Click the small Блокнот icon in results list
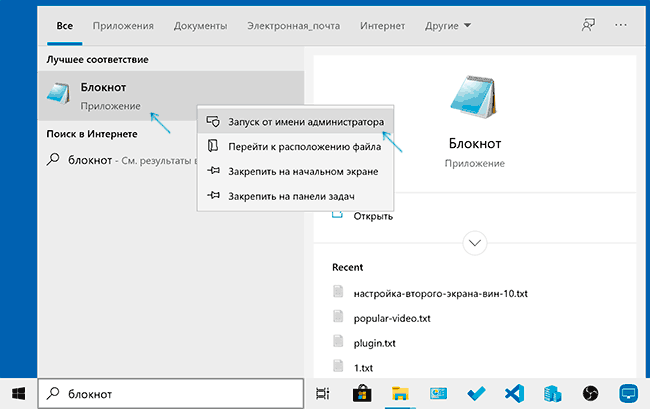 pyautogui.click(x=58, y=94)
